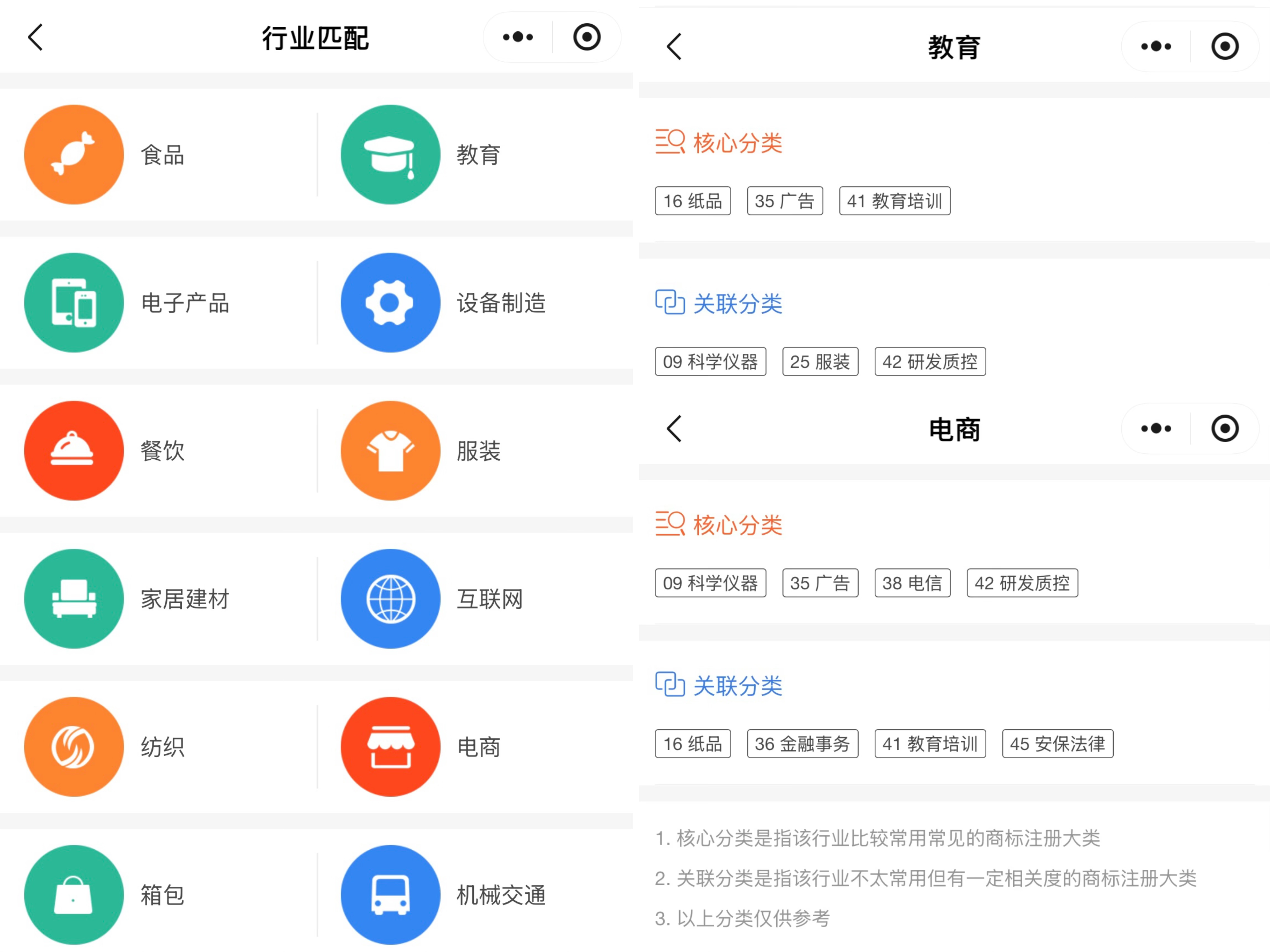Choose the 45 安保法律 tag

click(x=1058, y=744)
